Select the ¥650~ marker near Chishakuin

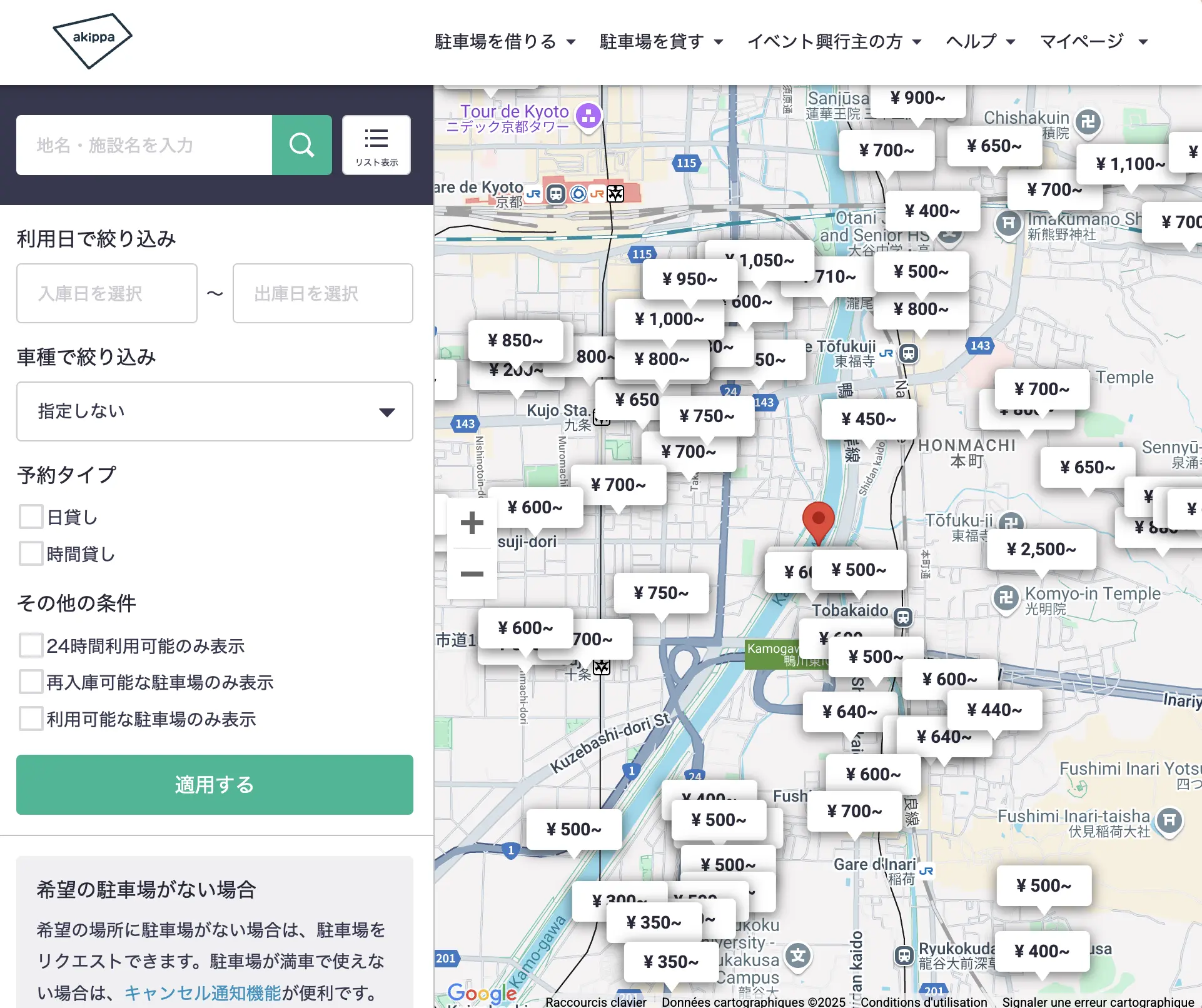(x=994, y=146)
